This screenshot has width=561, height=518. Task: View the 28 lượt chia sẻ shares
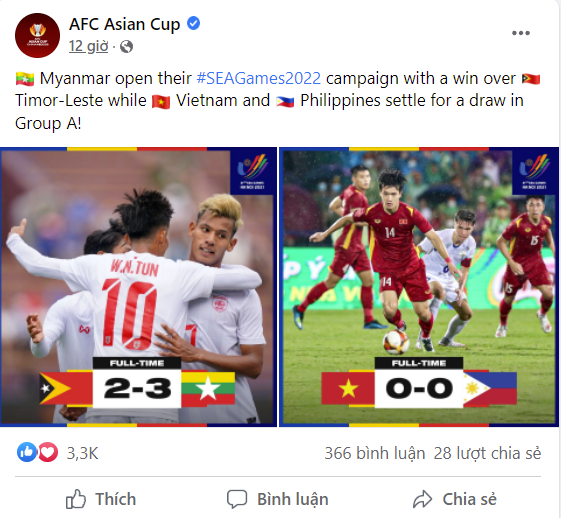[487, 453]
